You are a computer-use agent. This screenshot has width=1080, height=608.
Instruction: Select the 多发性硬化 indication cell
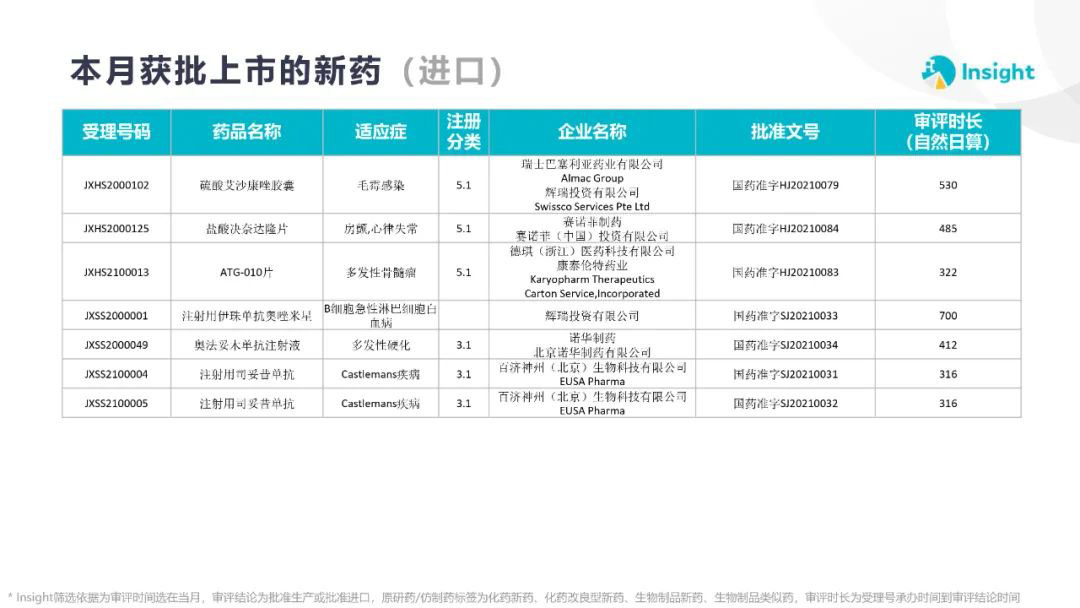point(380,345)
